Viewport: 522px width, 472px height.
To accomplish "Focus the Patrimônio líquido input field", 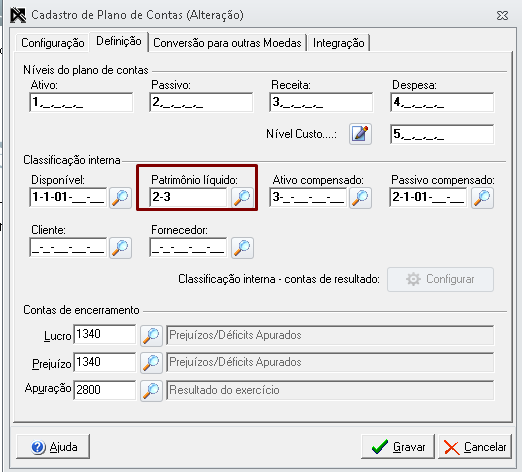I will pos(188,197).
